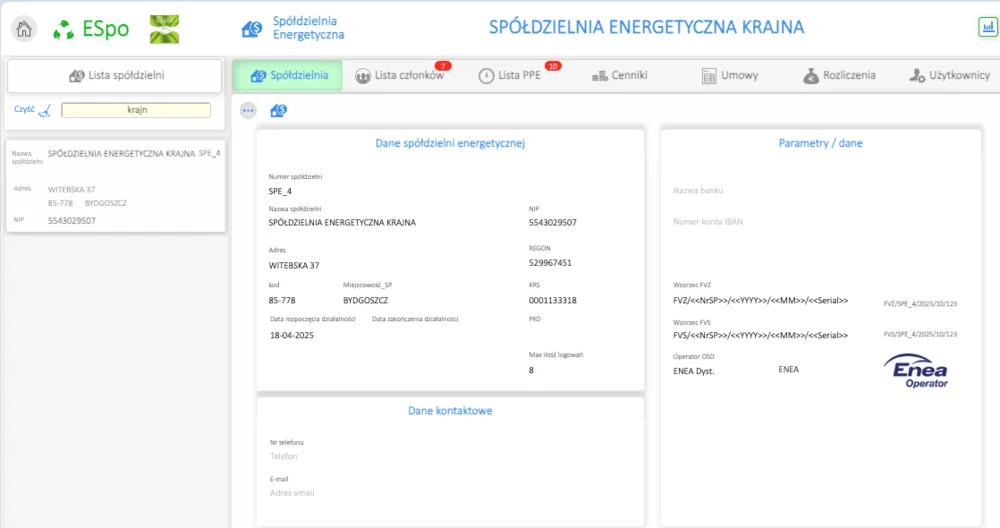Screen dimensions: 1000x528
Task: Open the Cenniki tab
Action: click(x=619, y=75)
